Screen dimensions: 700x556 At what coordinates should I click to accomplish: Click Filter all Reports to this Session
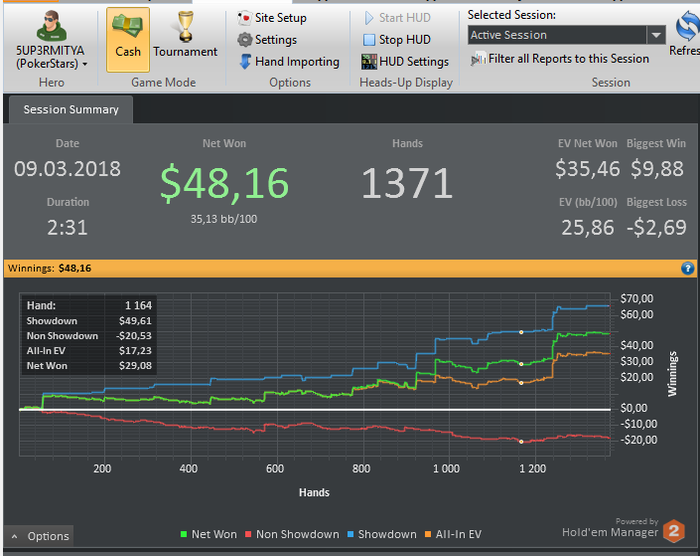[559, 59]
